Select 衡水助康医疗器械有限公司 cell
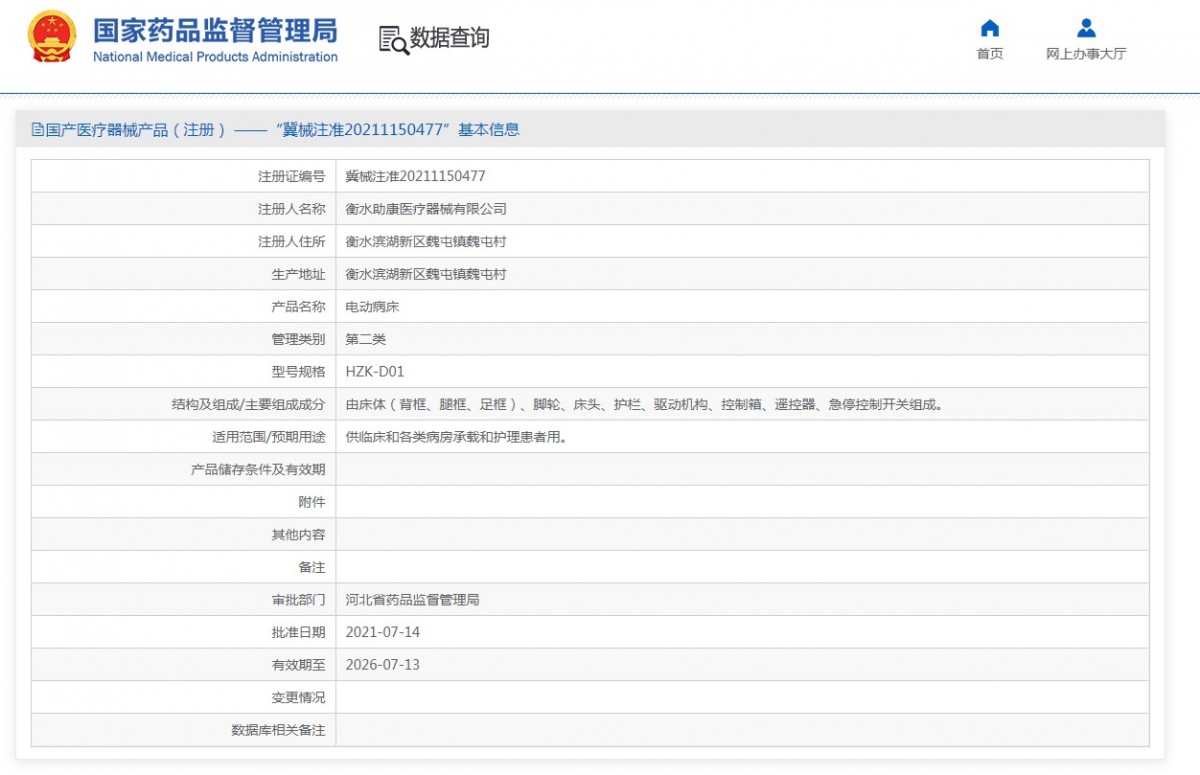The width and height of the screenshot is (1200, 775). [426, 209]
